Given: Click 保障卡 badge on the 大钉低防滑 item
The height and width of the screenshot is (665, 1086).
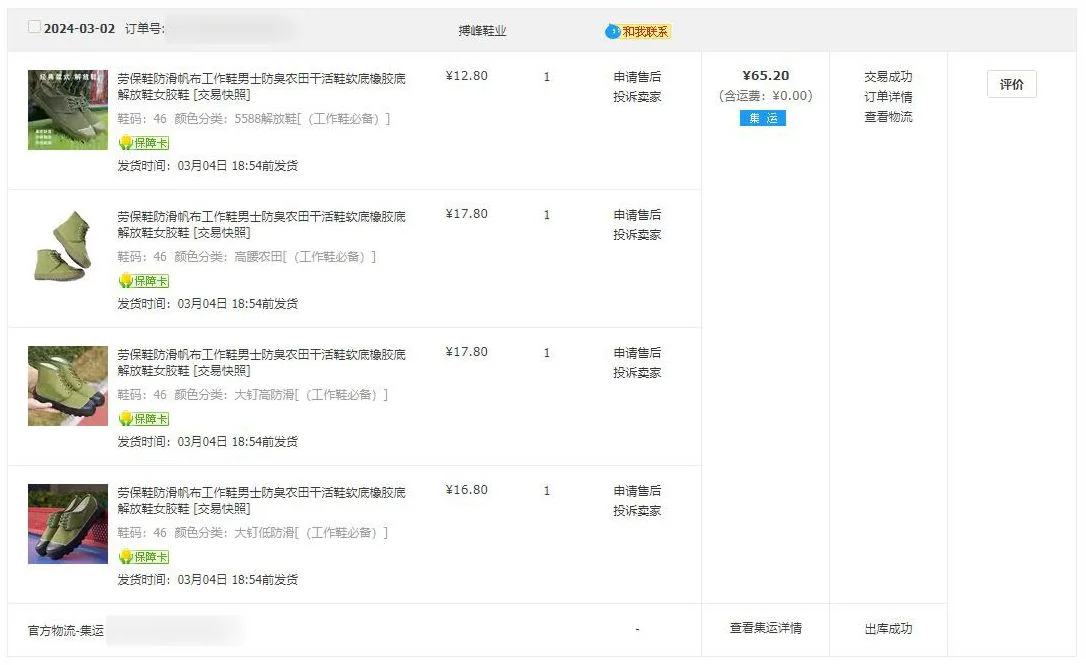Looking at the screenshot, I should (x=144, y=557).
